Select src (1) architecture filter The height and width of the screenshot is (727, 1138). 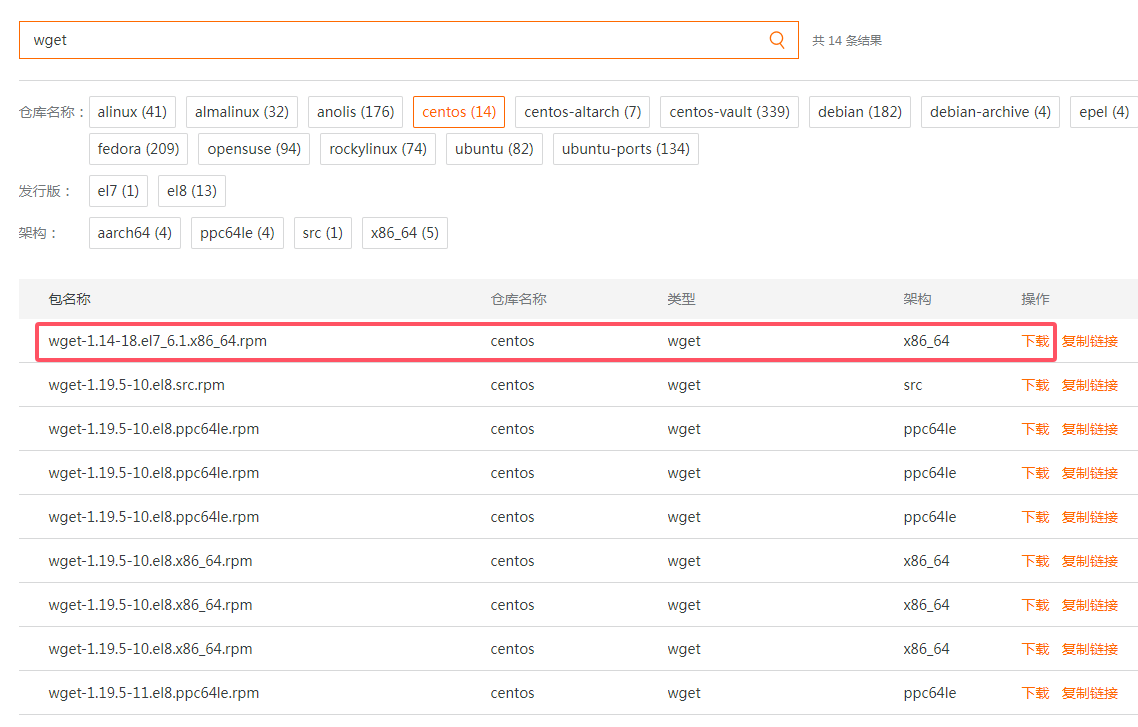323,233
